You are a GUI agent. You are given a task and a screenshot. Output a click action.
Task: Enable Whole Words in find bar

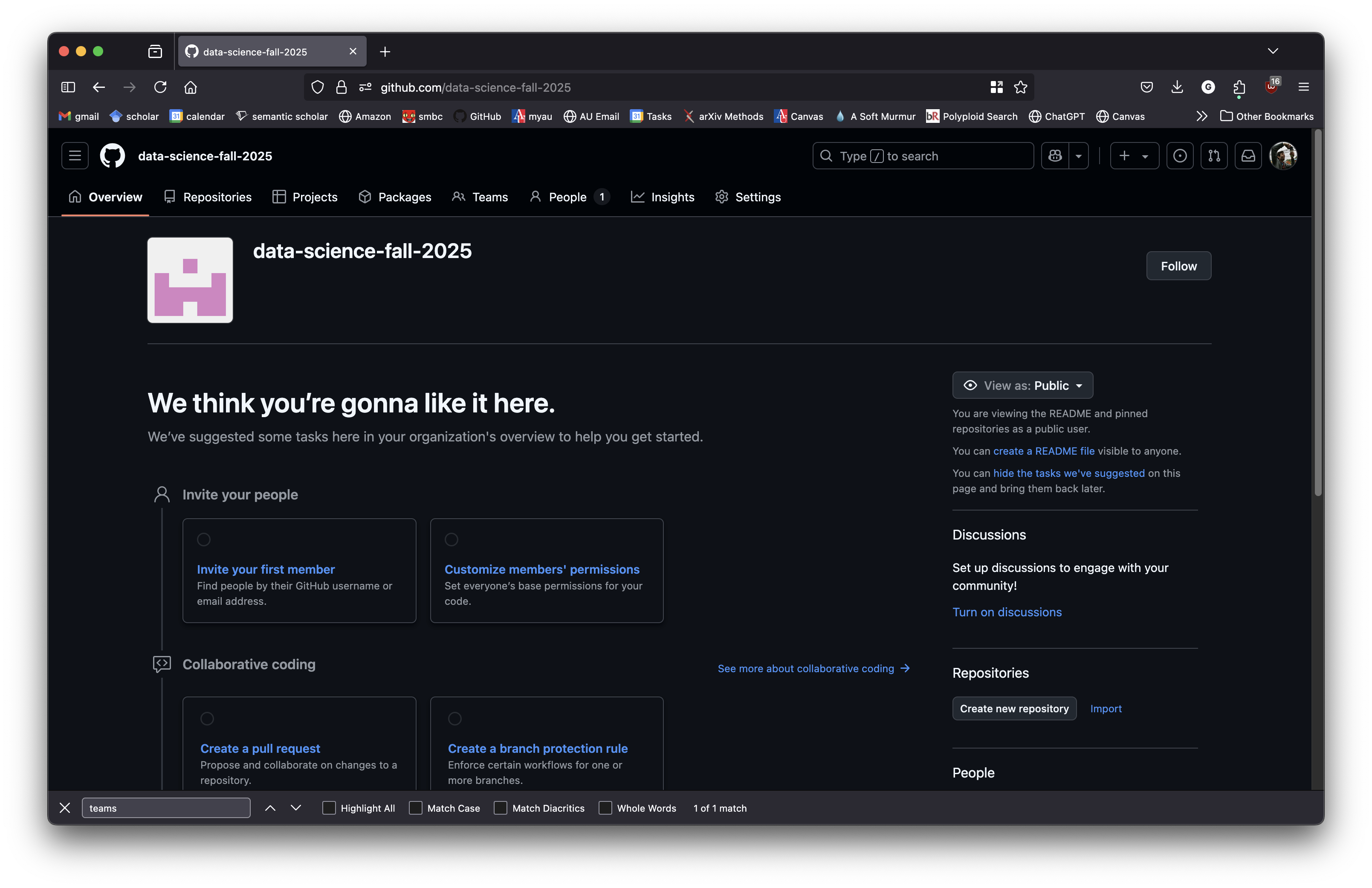click(x=605, y=808)
